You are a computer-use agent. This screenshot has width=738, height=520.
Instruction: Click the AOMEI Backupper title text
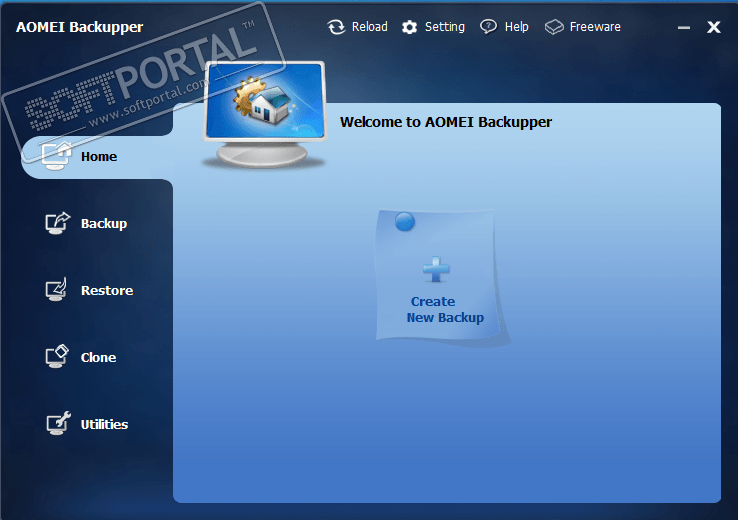tap(80, 27)
